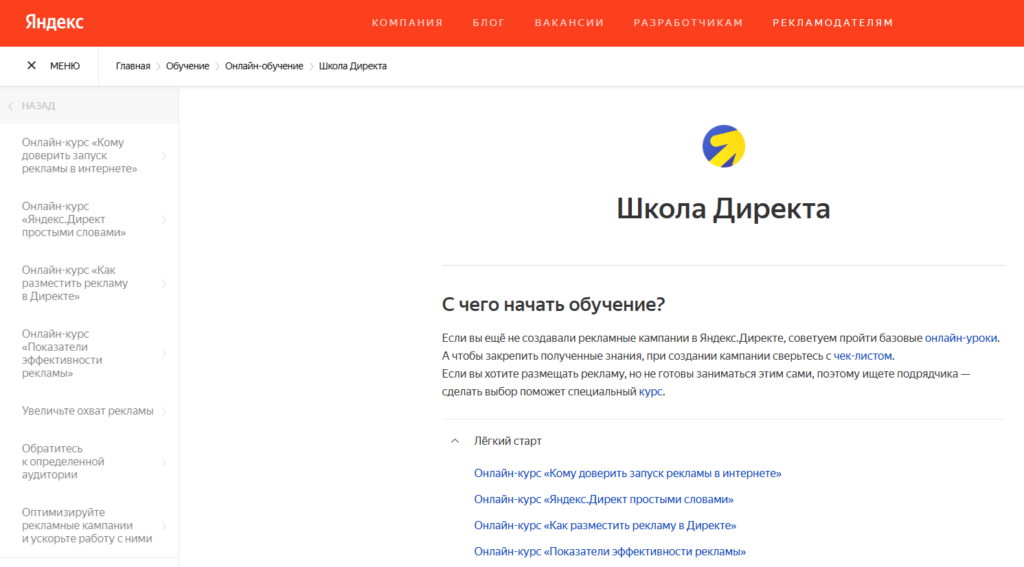Screen dimensions: 1024x567
Task: Open РЕКЛАМОДАТЕЛЯМ in the top navigation
Action: click(x=833, y=23)
